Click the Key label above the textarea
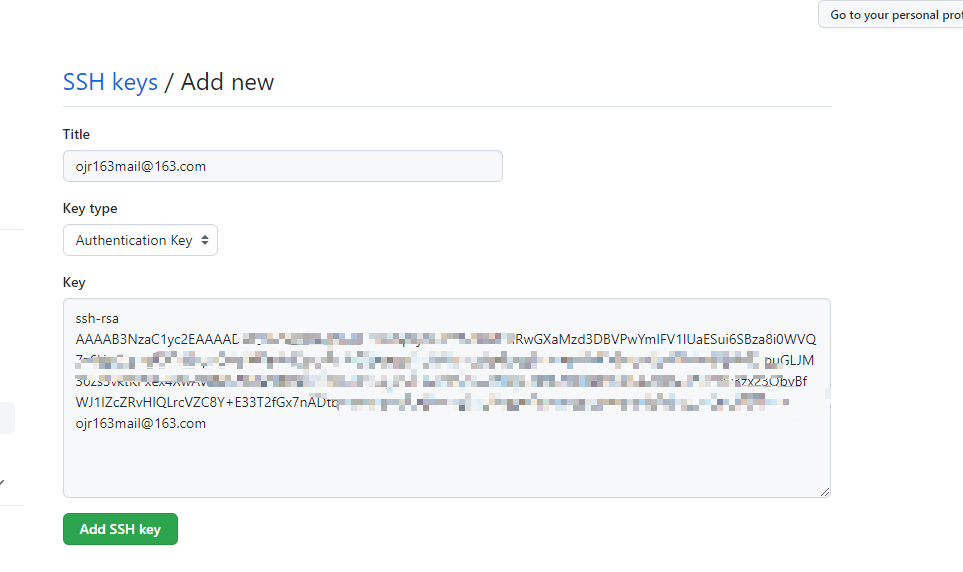The image size is (963, 572). pyautogui.click(x=74, y=282)
